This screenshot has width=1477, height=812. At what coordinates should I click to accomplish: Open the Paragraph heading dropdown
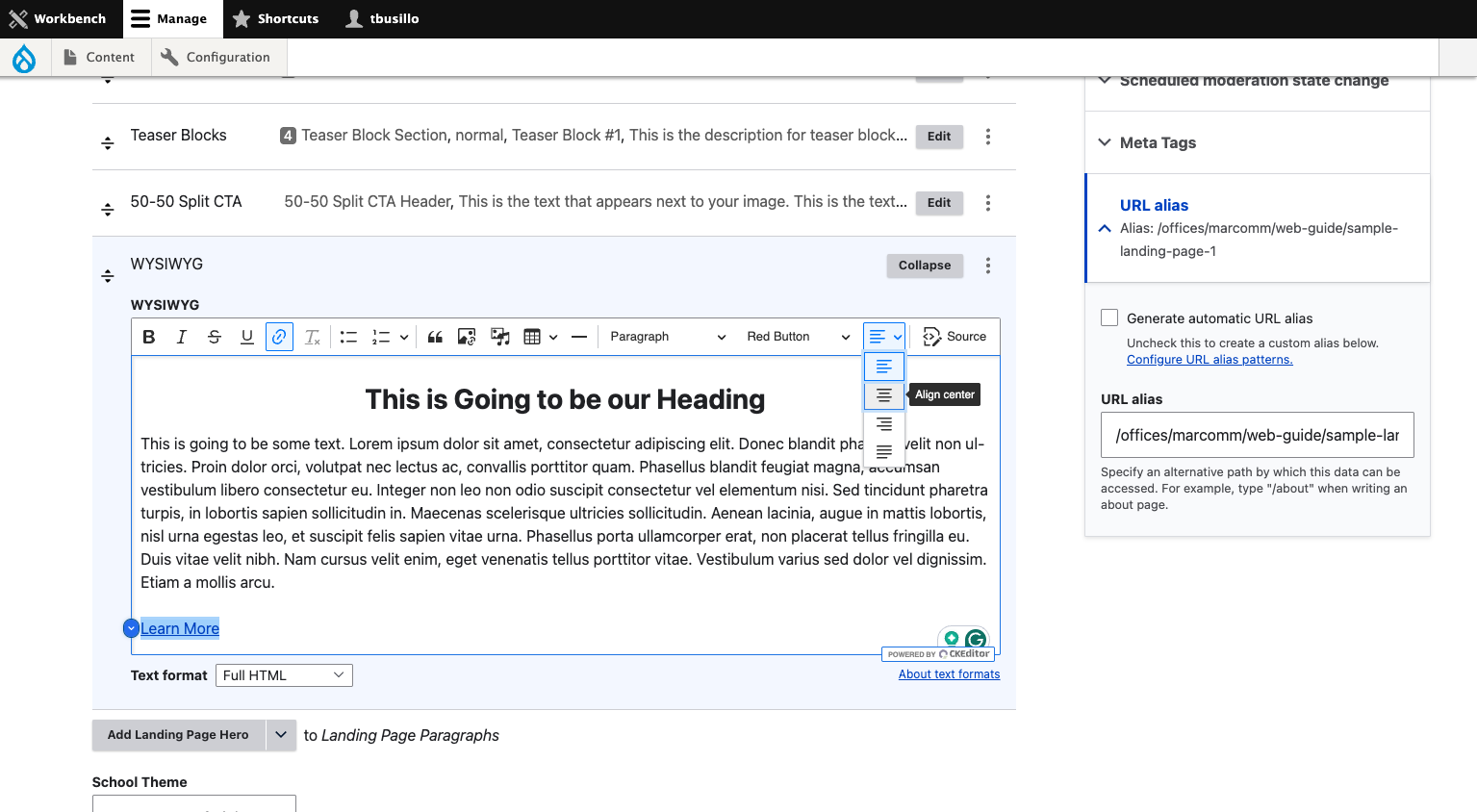(668, 337)
